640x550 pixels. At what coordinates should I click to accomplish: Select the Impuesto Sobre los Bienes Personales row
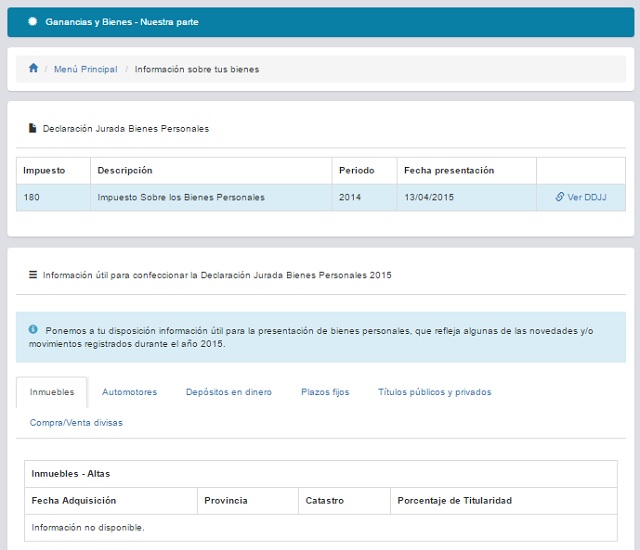tap(181, 197)
